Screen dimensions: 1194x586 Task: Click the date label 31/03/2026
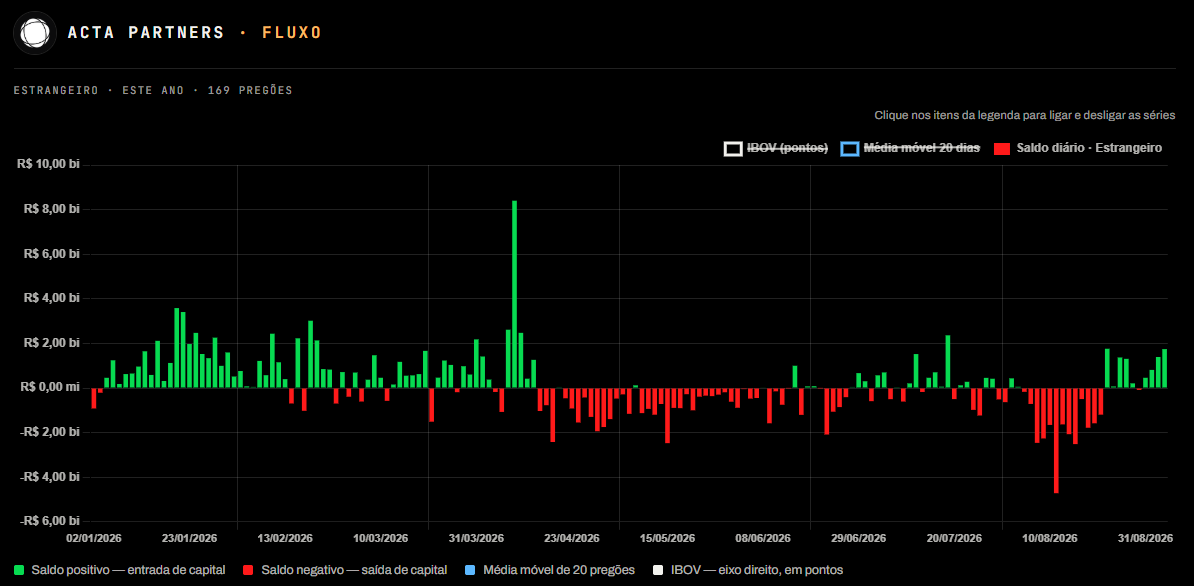coord(476,538)
